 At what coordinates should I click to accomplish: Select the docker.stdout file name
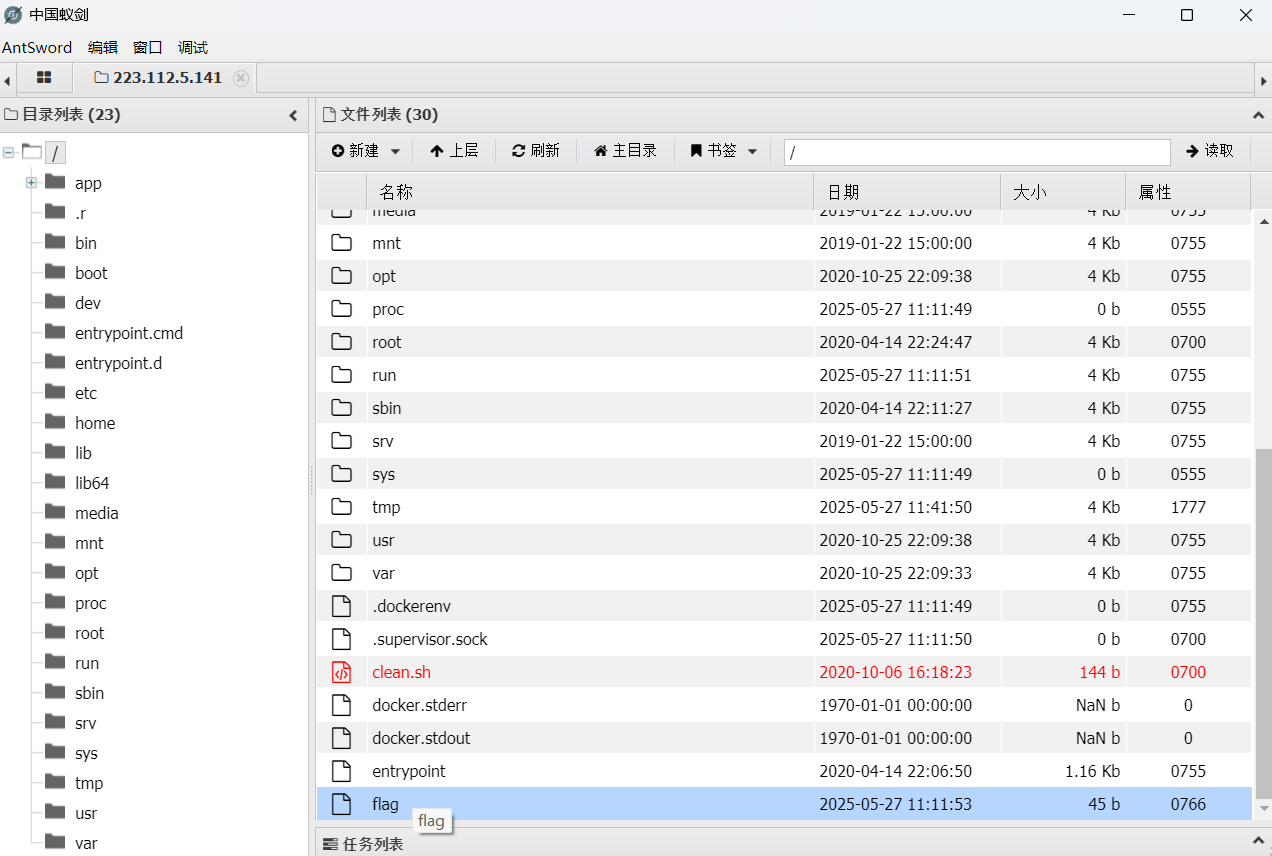tap(421, 738)
